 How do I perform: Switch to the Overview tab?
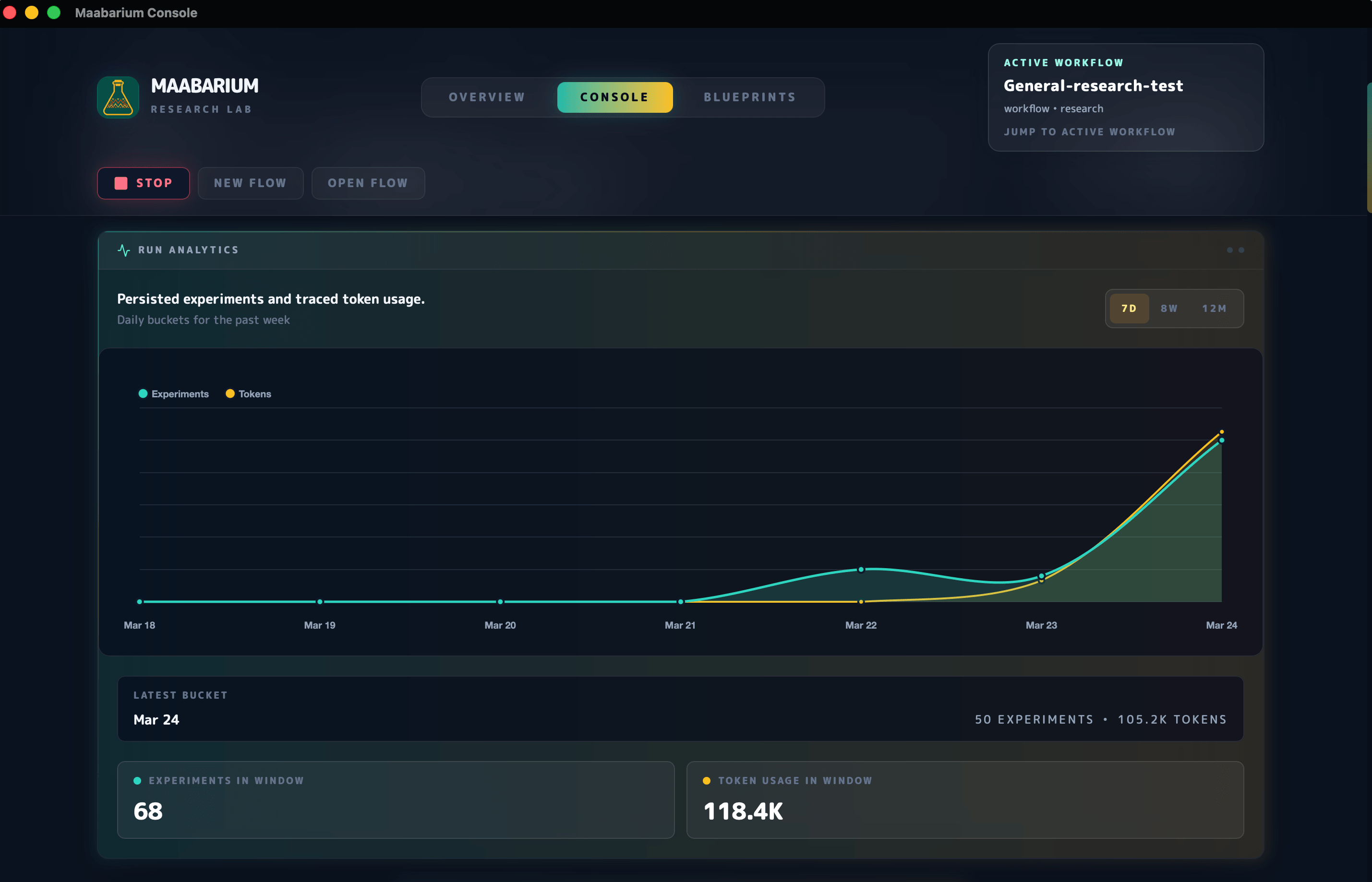[486, 97]
